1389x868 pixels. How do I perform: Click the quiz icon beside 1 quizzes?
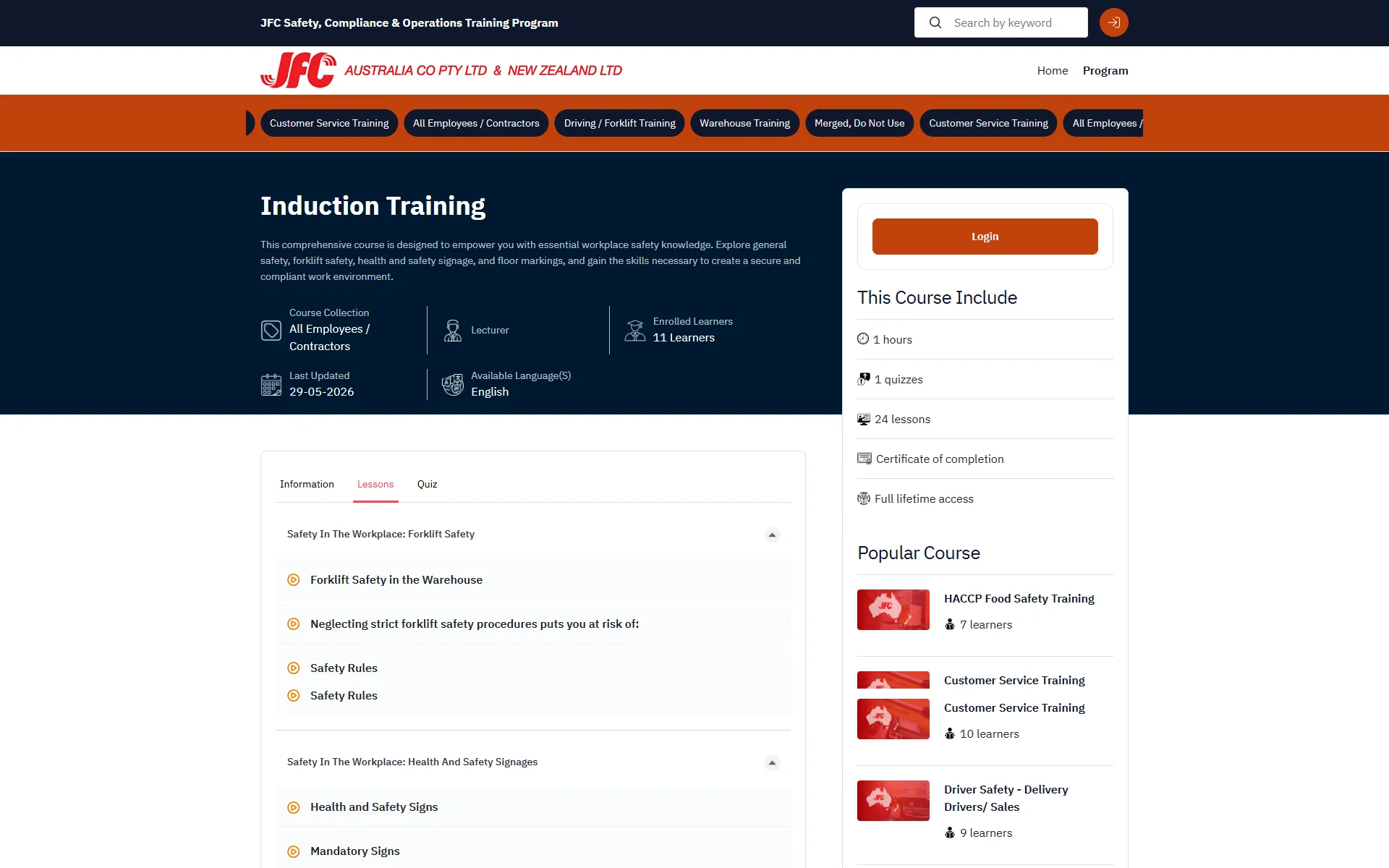(x=864, y=379)
